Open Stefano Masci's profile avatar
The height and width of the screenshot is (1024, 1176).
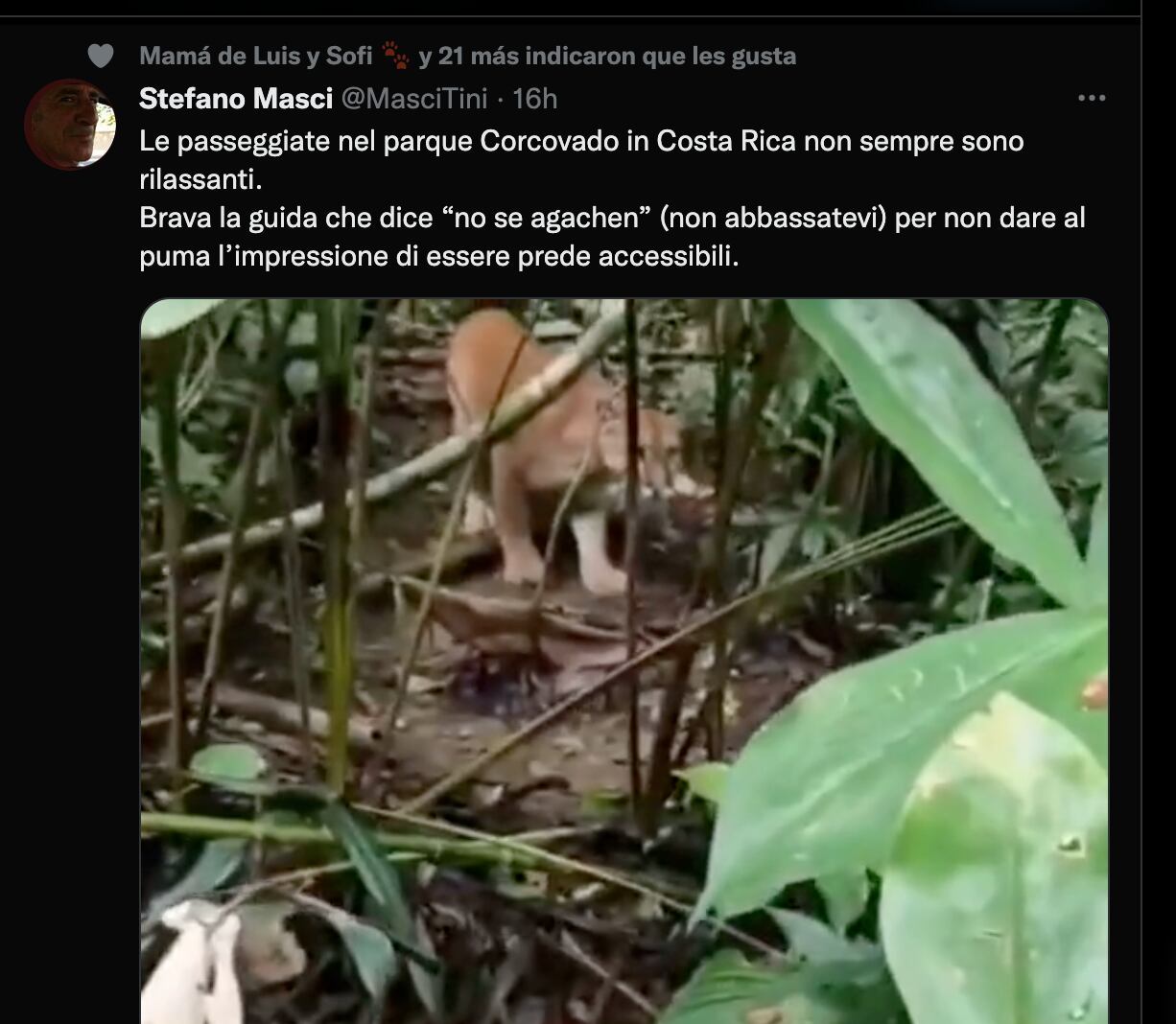click(x=70, y=124)
